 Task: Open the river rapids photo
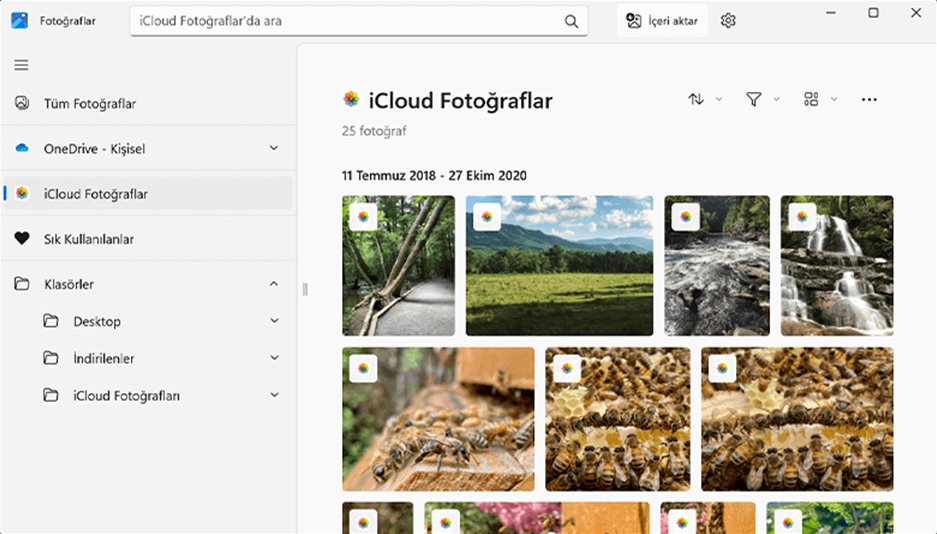point(717,266)
